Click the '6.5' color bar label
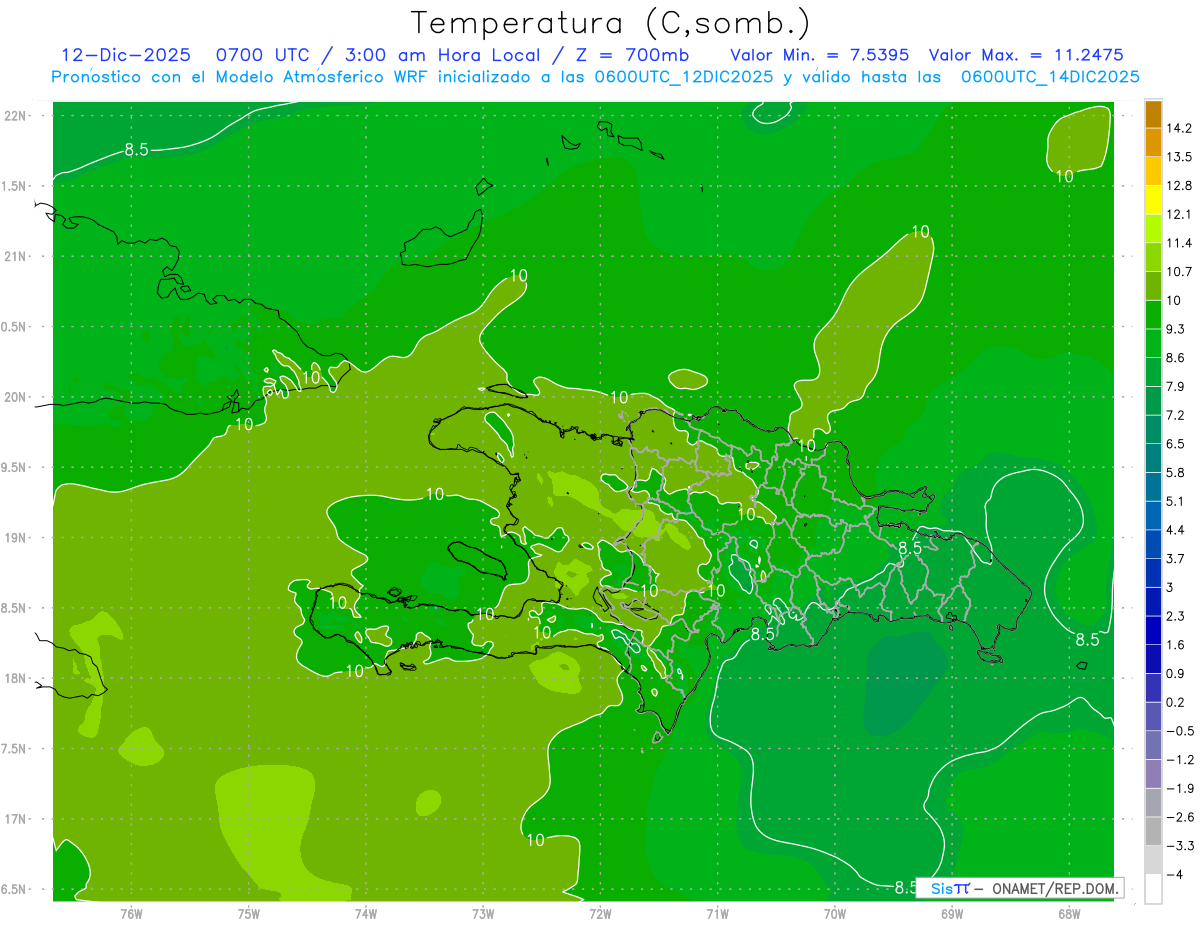The image size is (1200, 927). pyautogui.click(x=1175, y=444)
